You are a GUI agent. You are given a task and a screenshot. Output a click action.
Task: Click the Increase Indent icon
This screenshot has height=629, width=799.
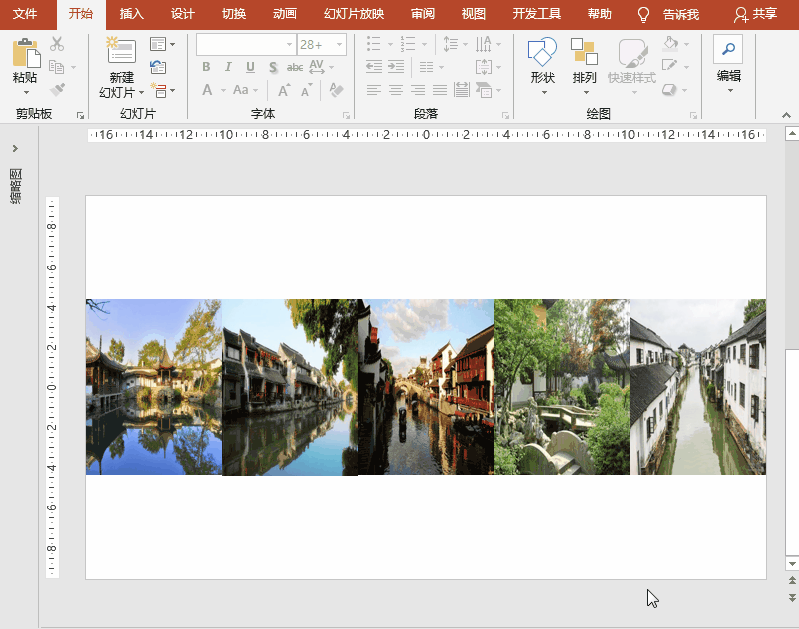[396, 67]
